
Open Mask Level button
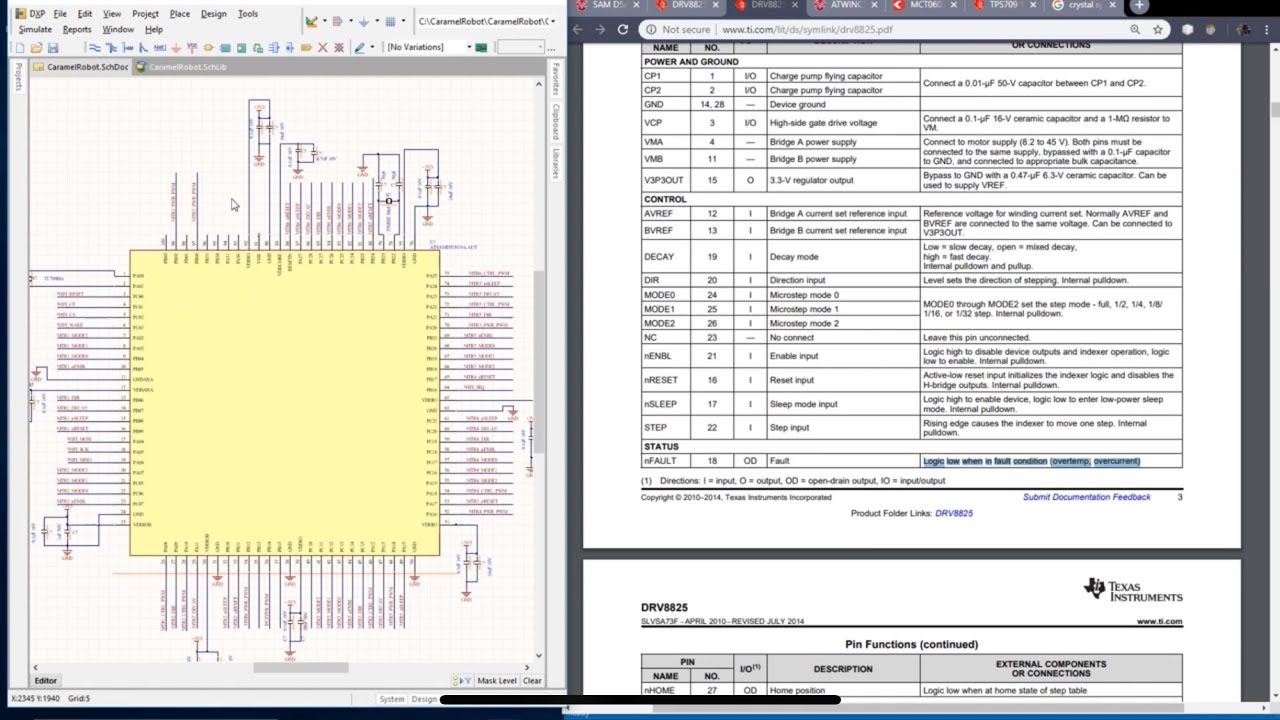pos(496,681)
